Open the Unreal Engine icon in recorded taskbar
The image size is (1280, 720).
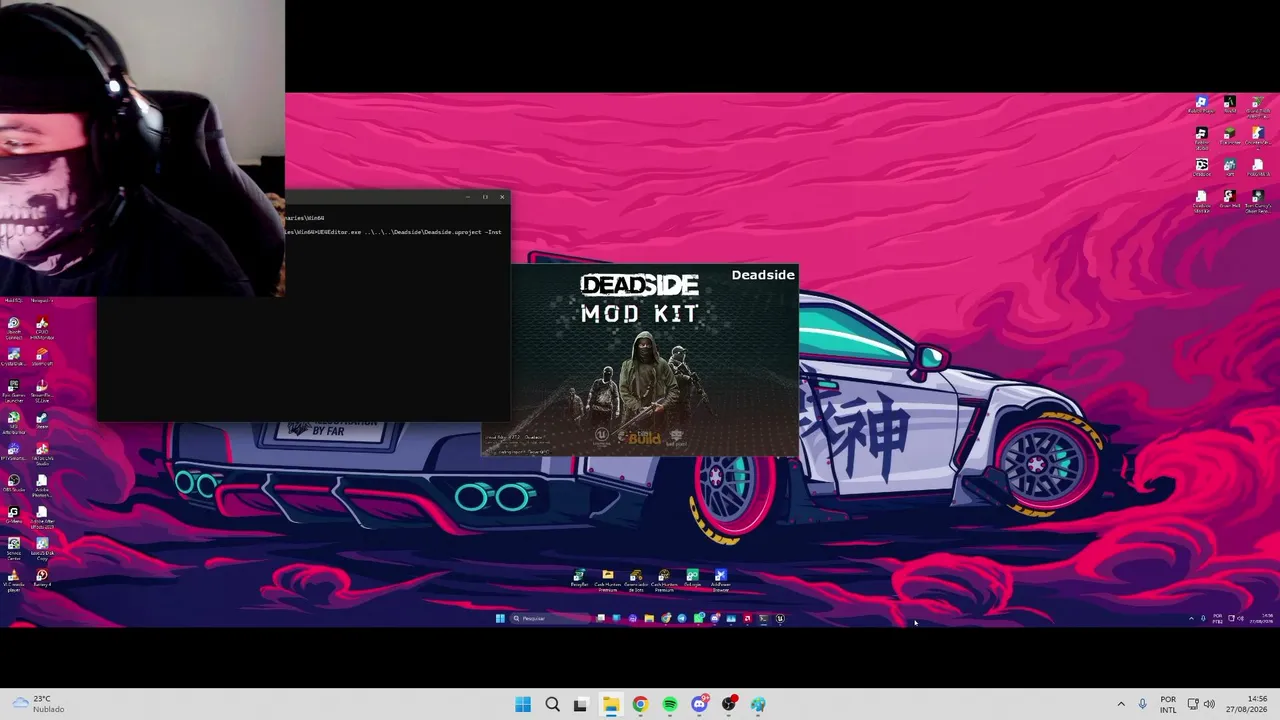[780, 618]
